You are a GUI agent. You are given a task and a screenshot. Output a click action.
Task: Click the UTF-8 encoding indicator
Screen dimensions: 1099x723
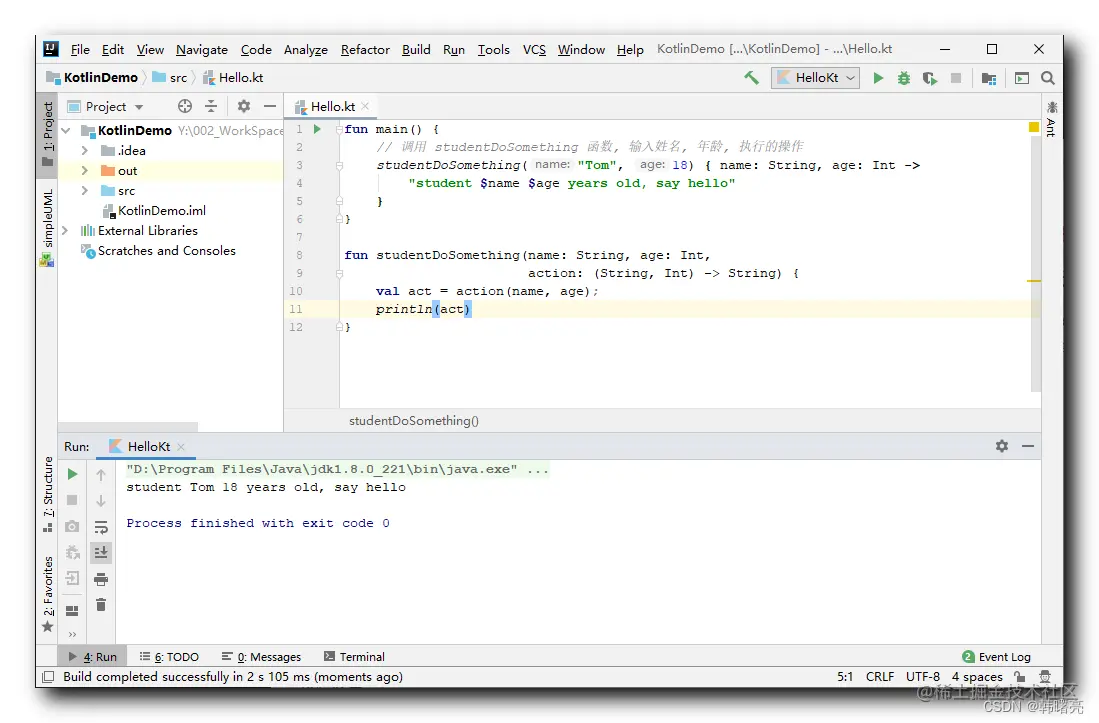pyautogui.click(x=922, y=677)
